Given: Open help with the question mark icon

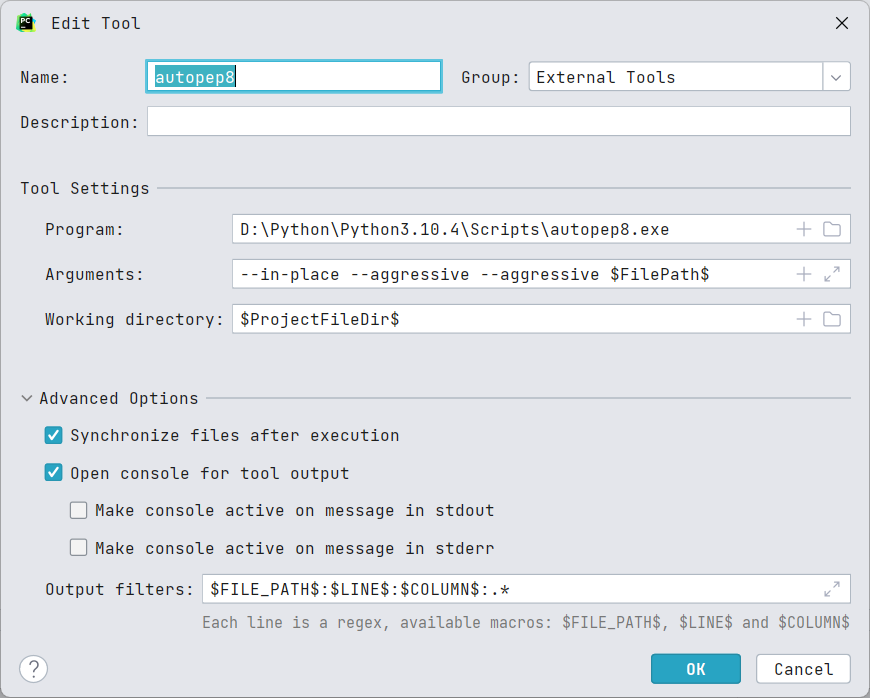Looking at the screenshot, I should [33, 669].
